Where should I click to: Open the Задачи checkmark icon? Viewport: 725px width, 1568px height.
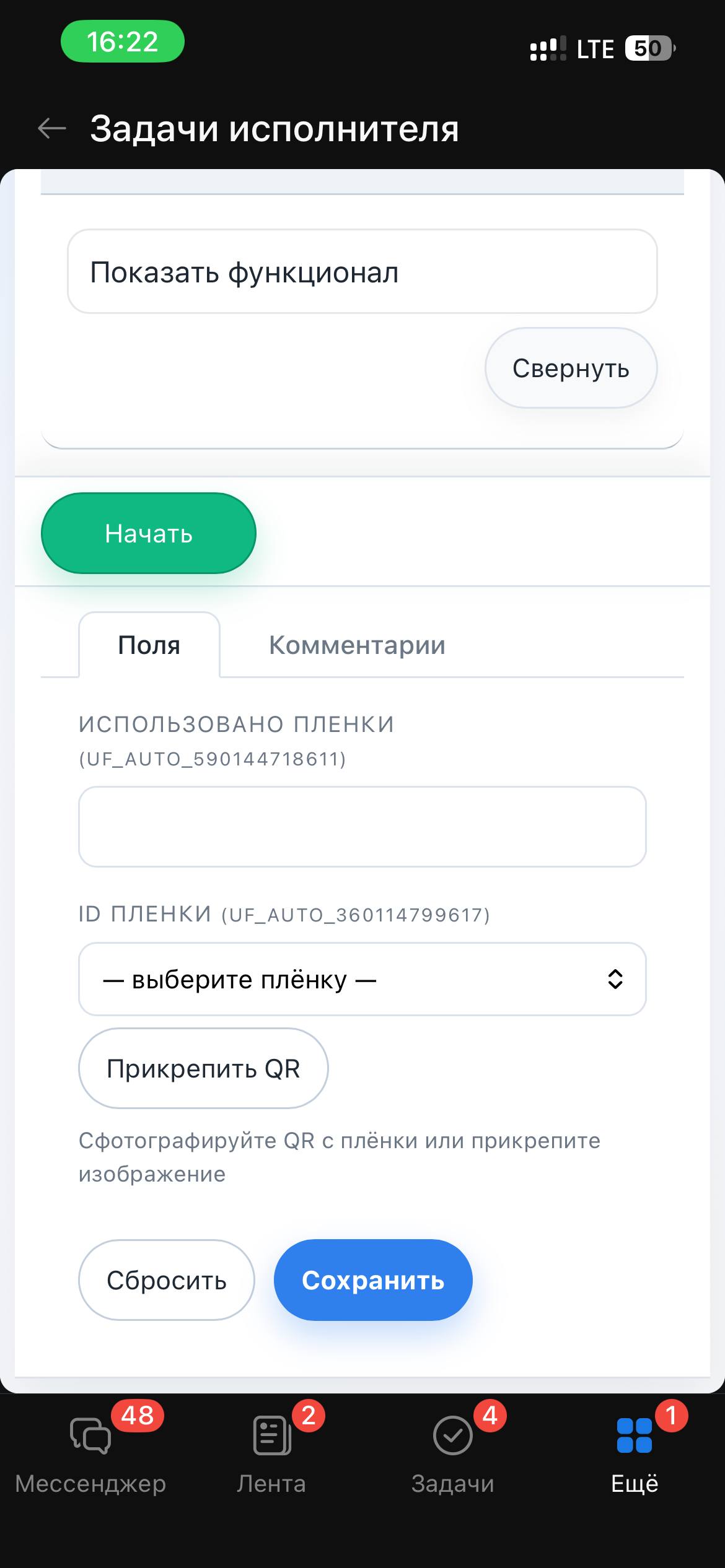click(x=452, y=1435)
